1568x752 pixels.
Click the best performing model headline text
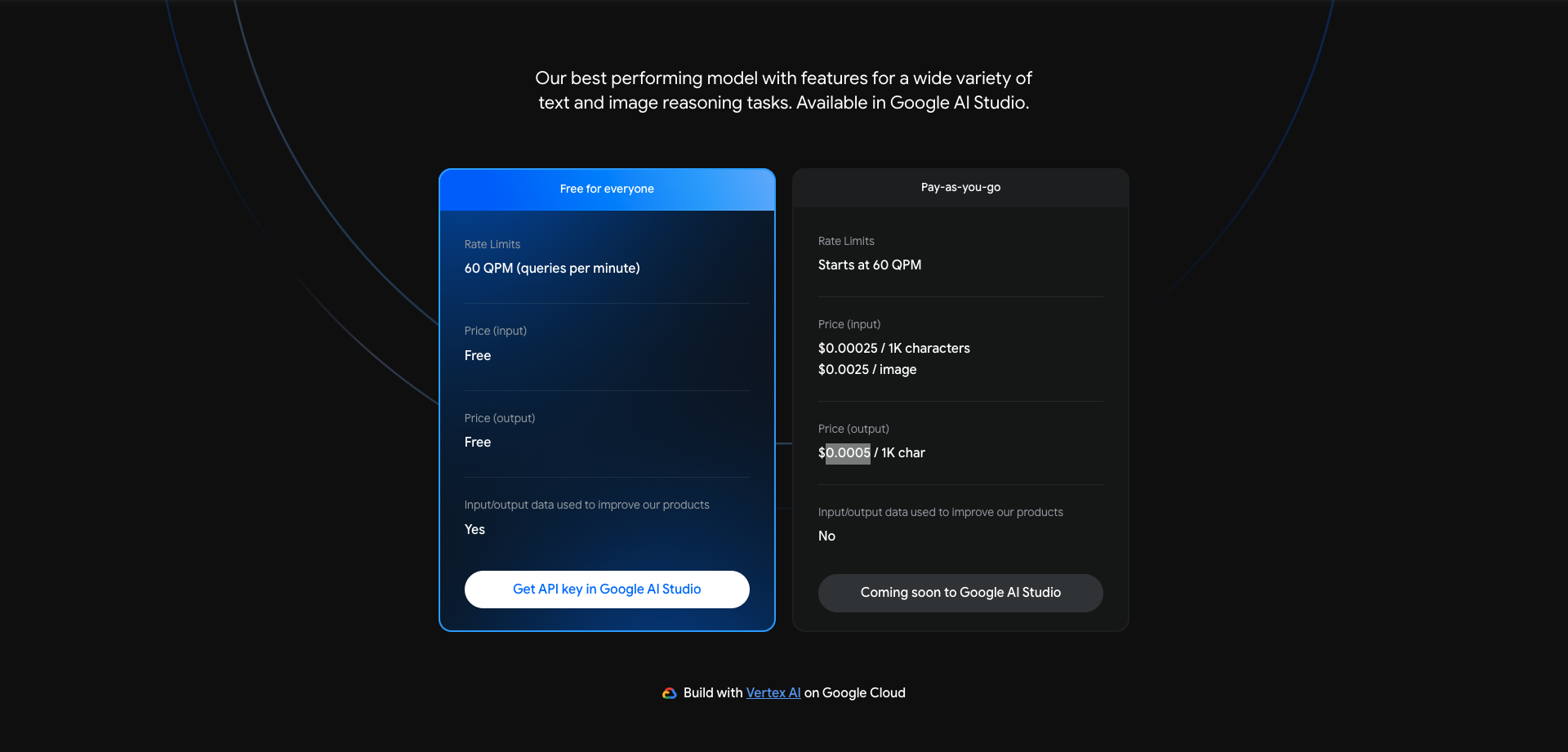click(x=784, y=91)
